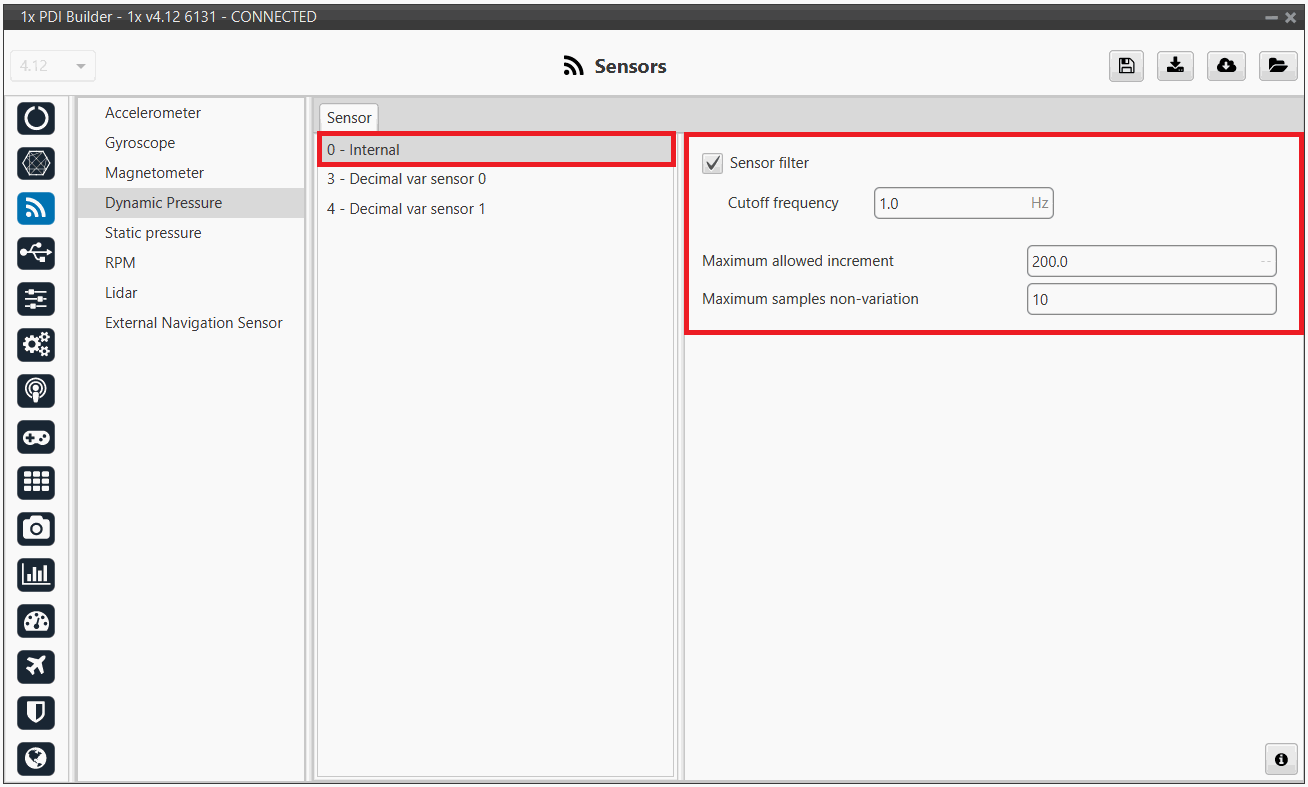Open the globe sidebar icon
Viewport: 1308px width, 787px height.
click(x=37, y=758)
